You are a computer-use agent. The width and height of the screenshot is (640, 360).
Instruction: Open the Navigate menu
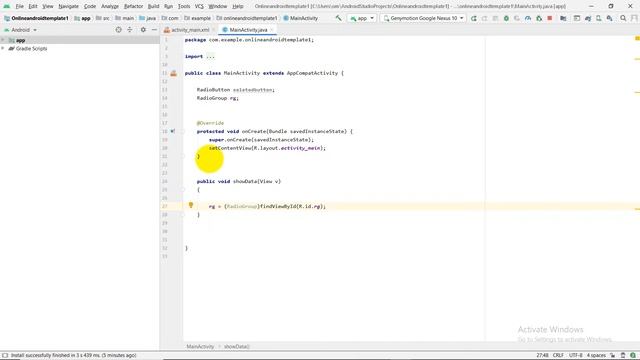click(68, 6)
